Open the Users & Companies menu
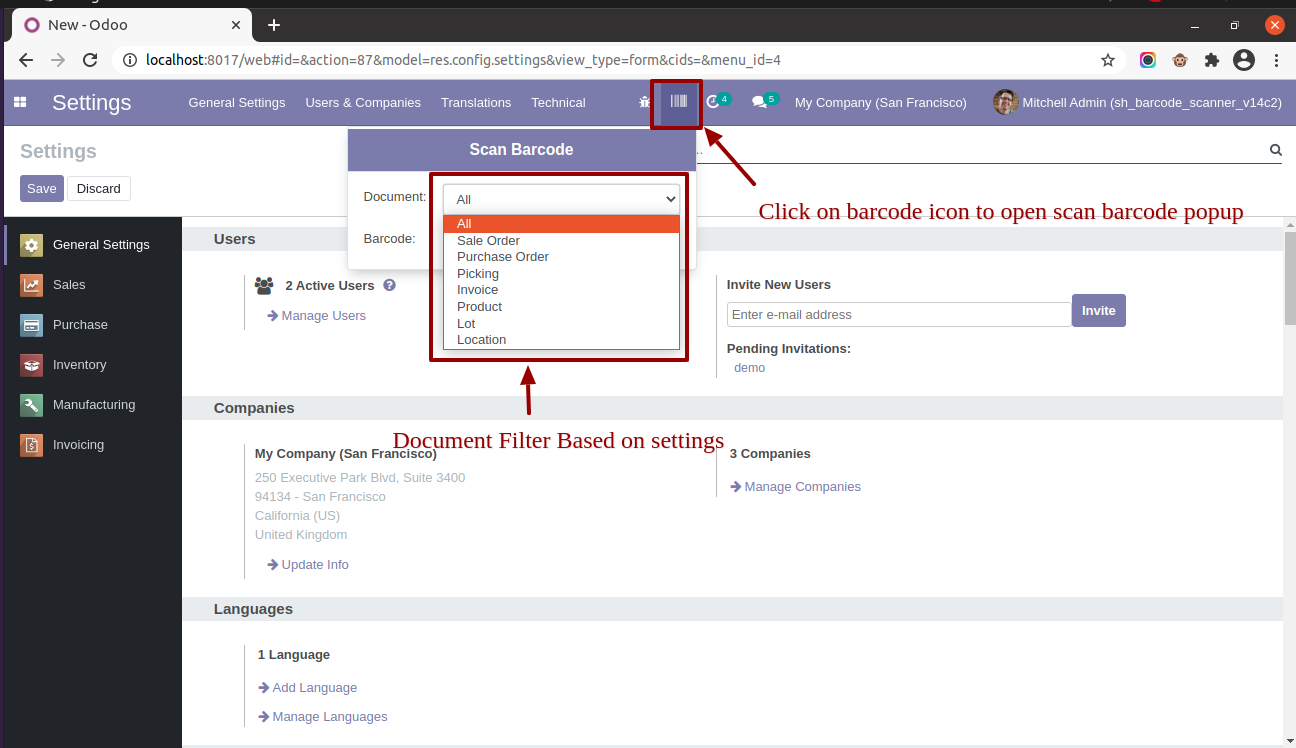The image size is (1296, 748). point(363,102)
